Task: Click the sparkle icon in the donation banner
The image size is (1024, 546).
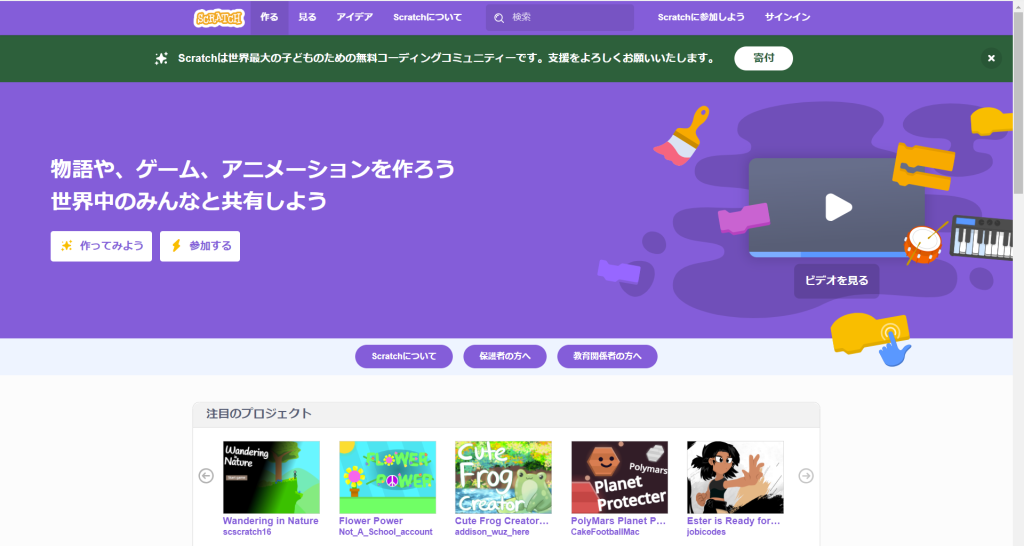Action: [162, 58]
